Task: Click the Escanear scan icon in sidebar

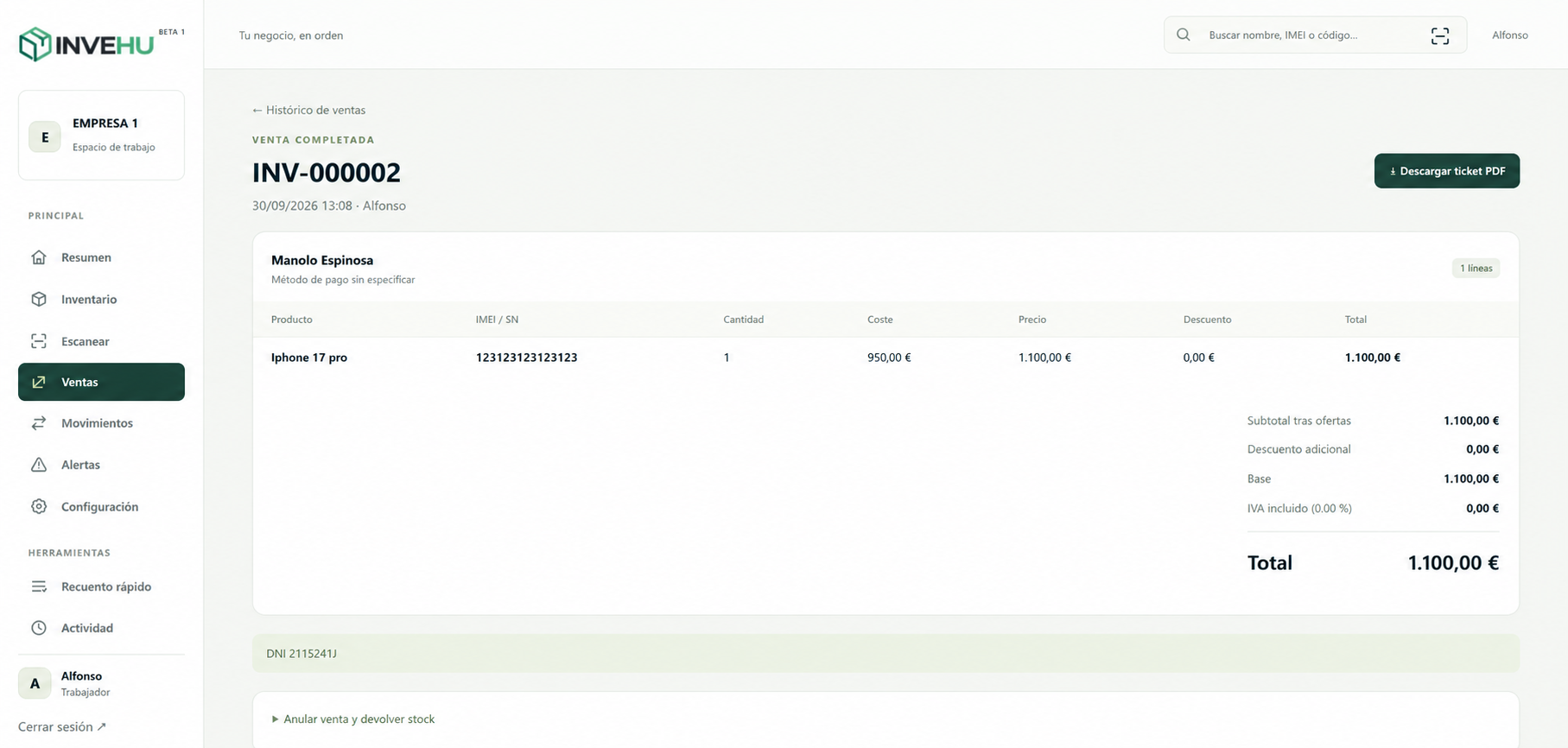Action: pos(39,341)
